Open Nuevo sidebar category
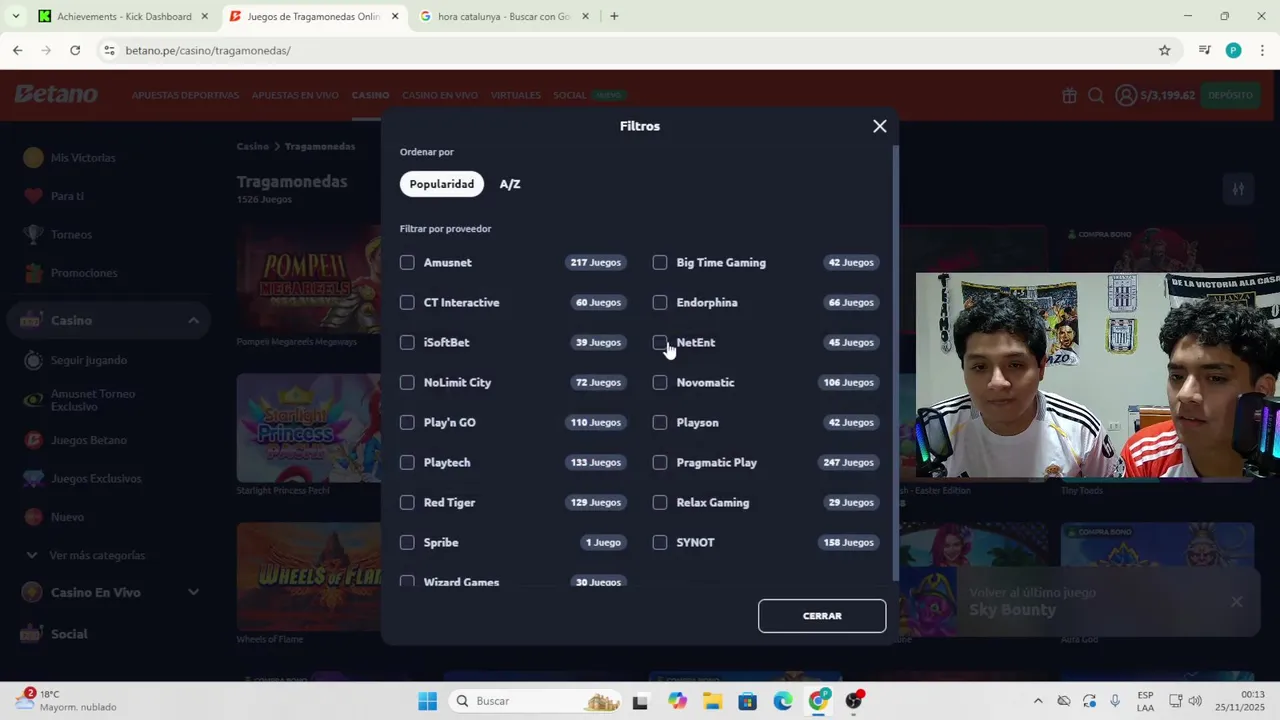 (67, 517)
